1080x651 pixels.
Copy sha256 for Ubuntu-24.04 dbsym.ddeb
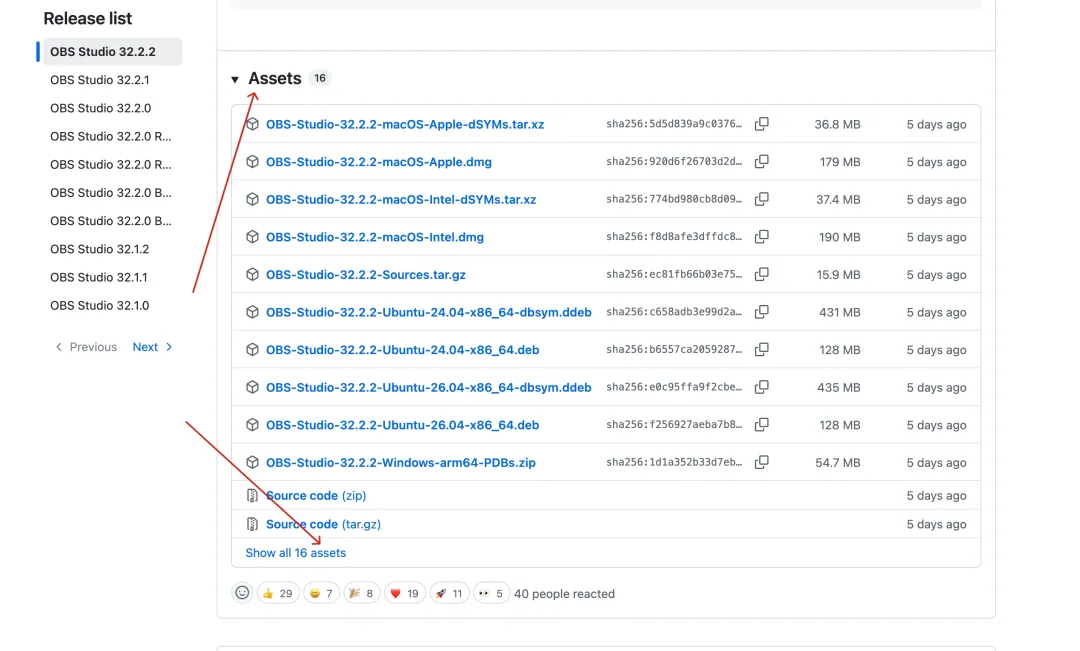point(761,311)
